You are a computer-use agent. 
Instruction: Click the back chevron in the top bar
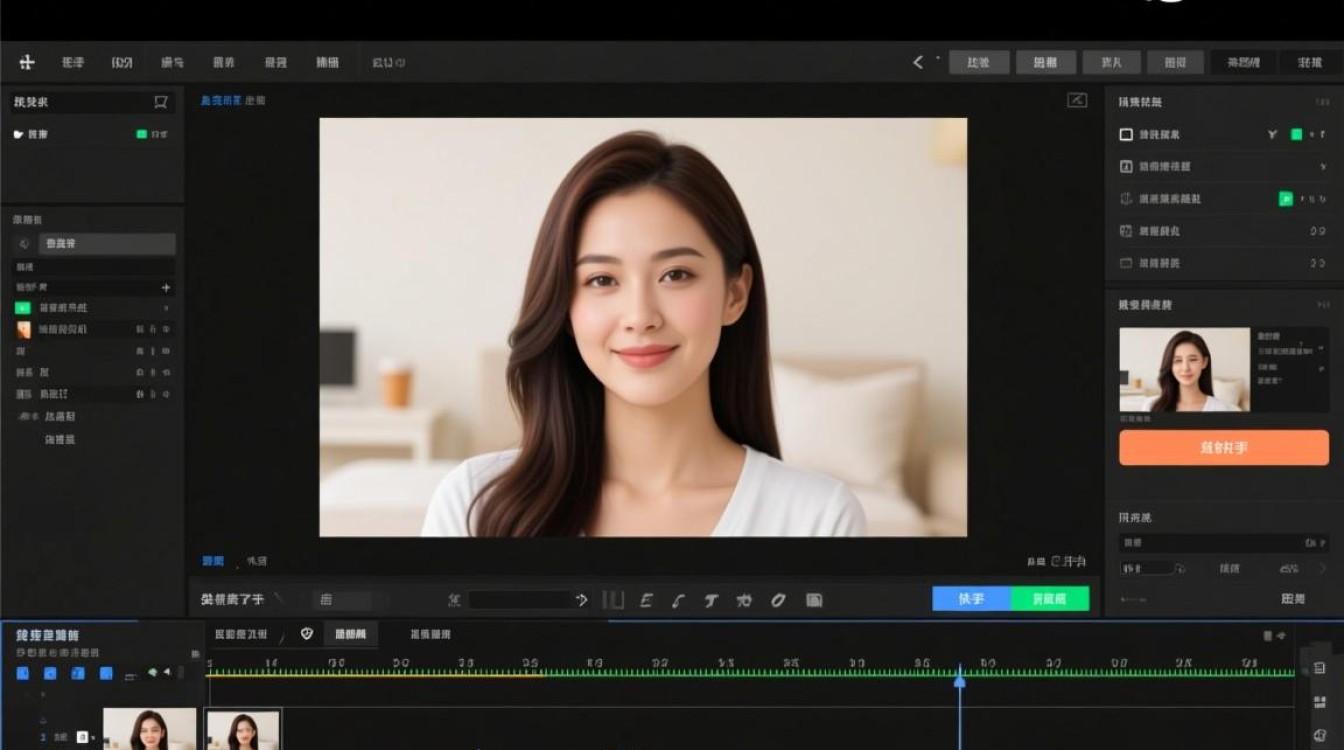point(918,62)
